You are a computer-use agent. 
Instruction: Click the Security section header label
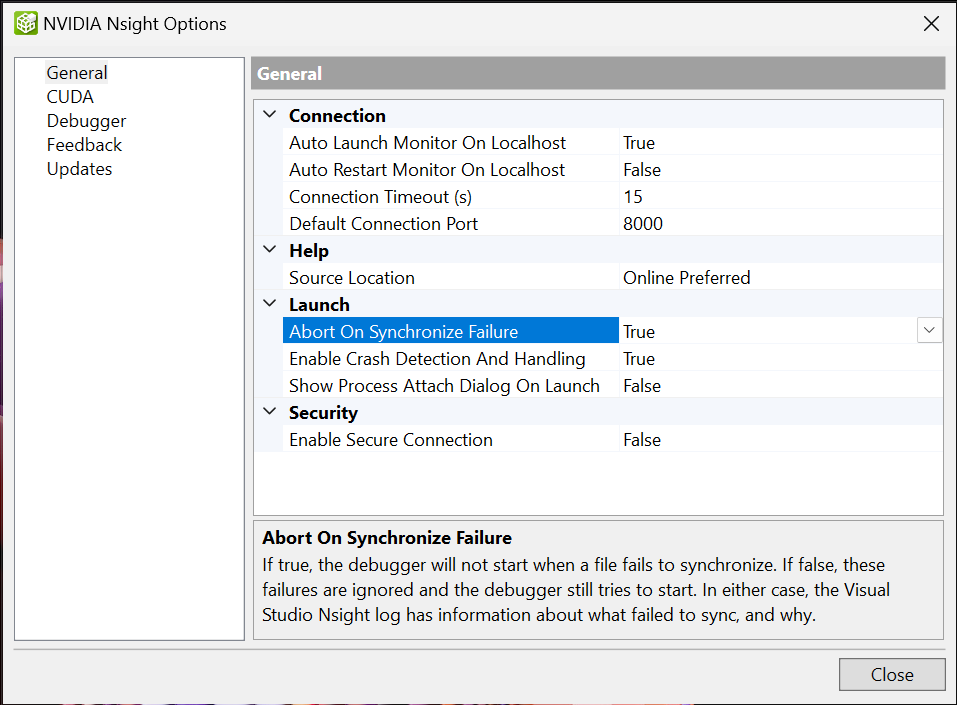click(x=323, y=413)
